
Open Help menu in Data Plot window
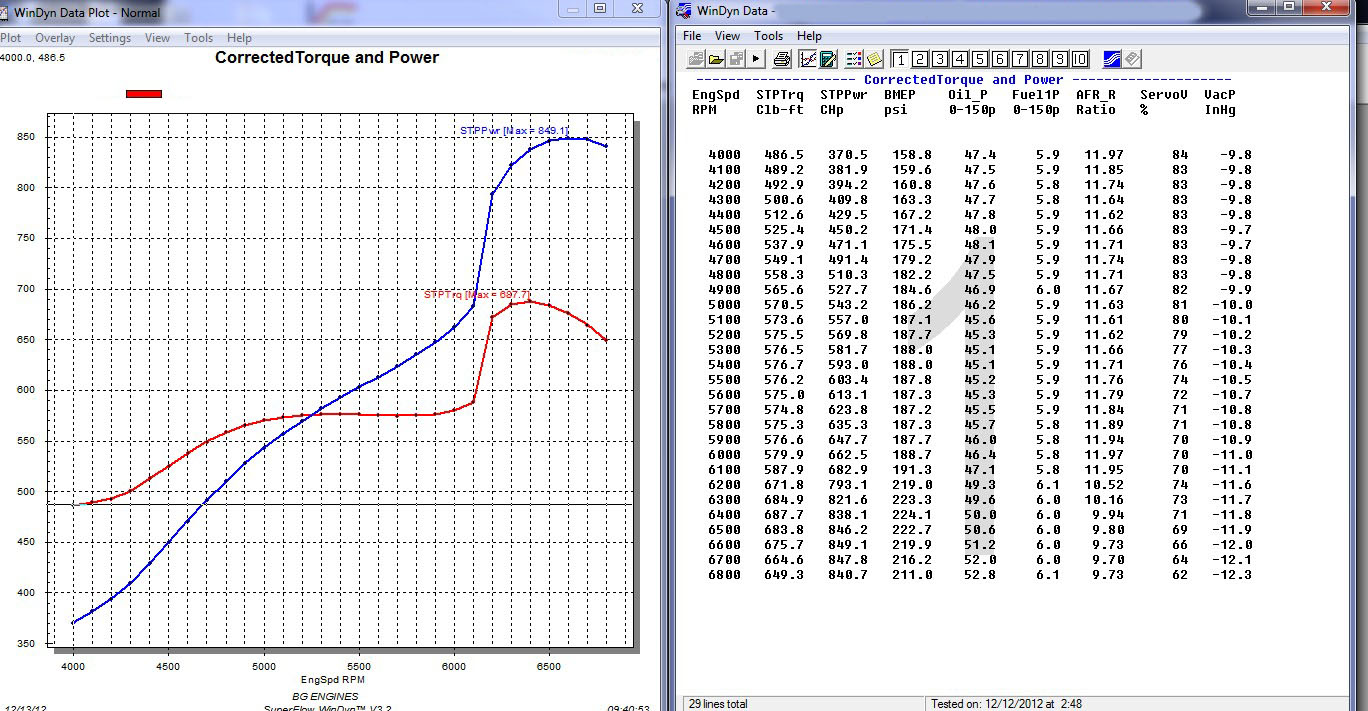click(x=240, y=38)
